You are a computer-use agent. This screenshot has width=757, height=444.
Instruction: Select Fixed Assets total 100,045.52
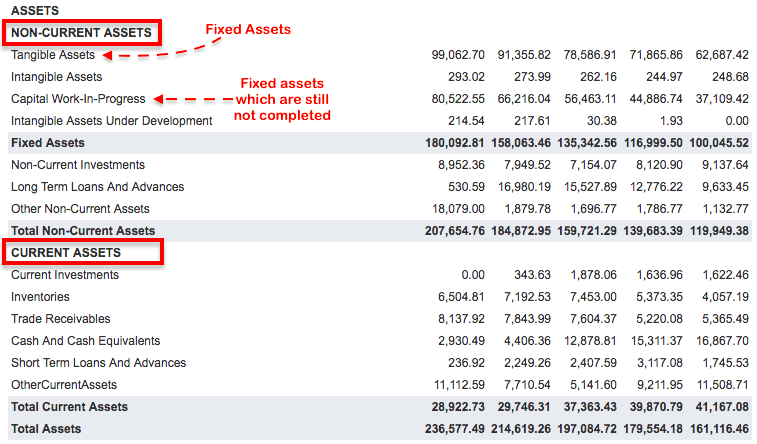click(x=719, y=143)
